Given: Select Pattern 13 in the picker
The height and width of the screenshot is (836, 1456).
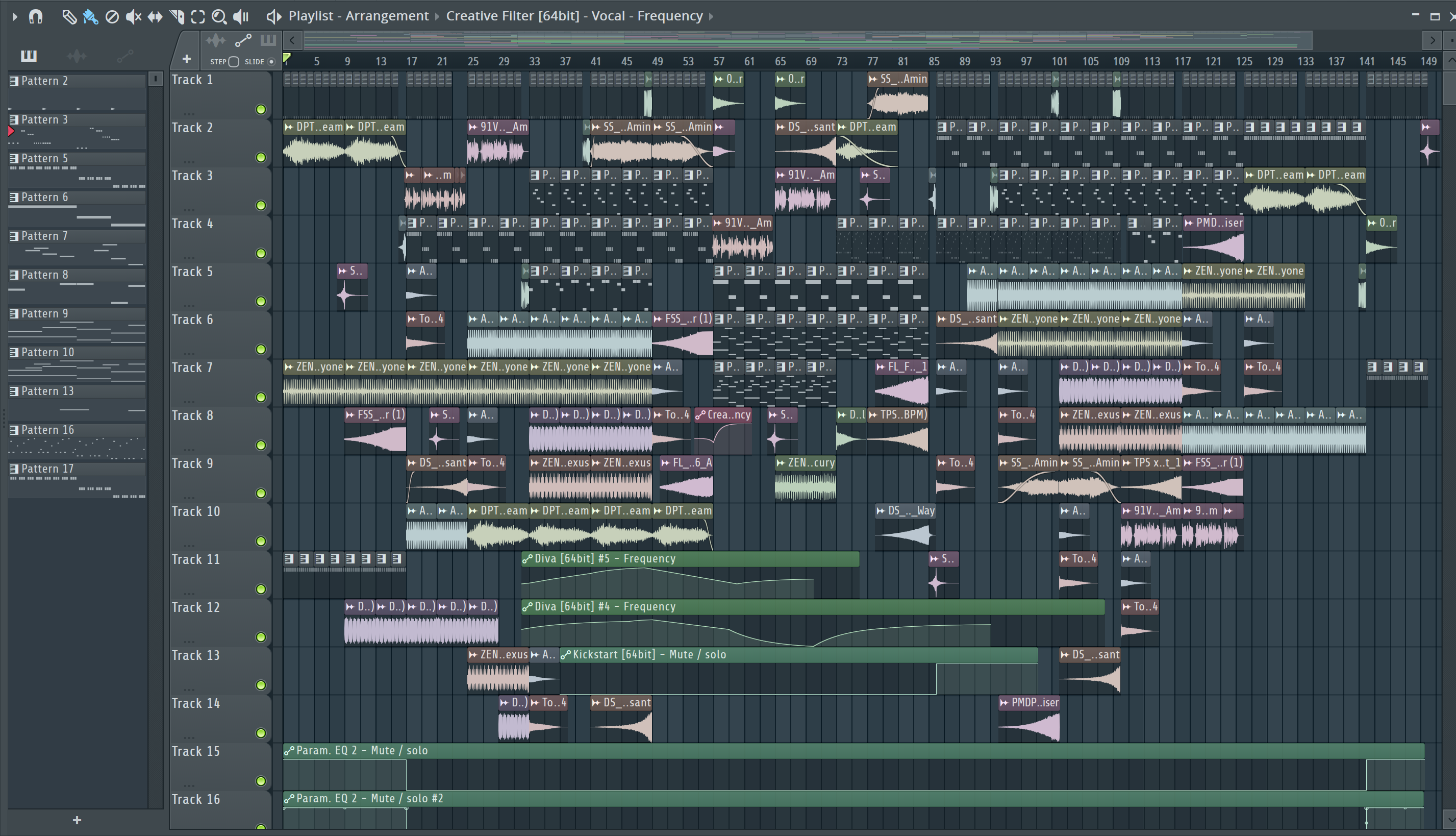Looking at the screenshot, I should [x=77, y=391].
